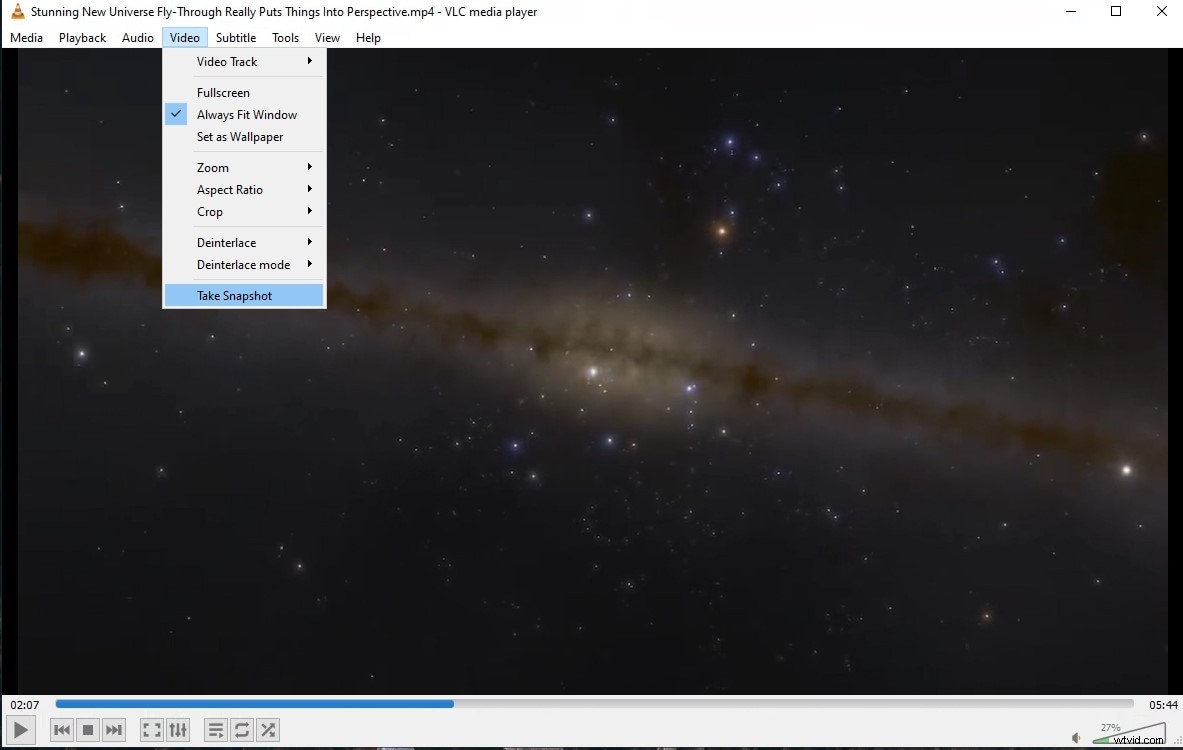Uncheck Always Fit Window option
Screen dimensions: 1183x750
[x=246, y=115]
